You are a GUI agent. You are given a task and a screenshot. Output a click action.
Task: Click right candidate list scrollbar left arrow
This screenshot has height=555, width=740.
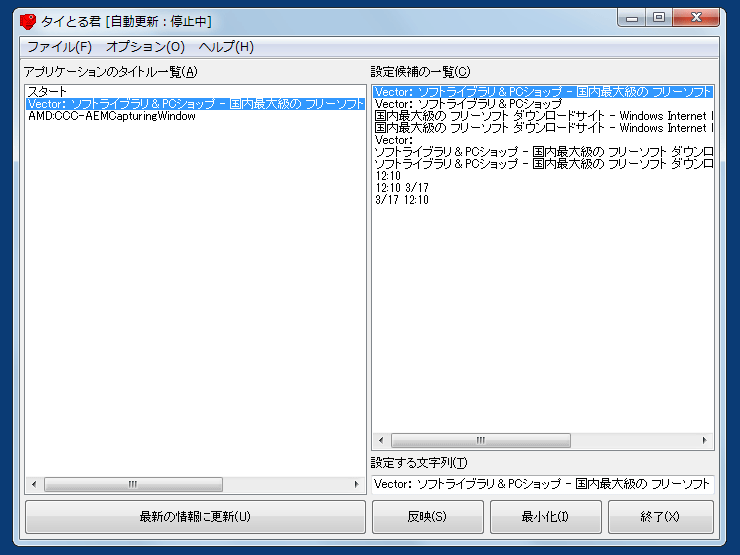[381, 440]
